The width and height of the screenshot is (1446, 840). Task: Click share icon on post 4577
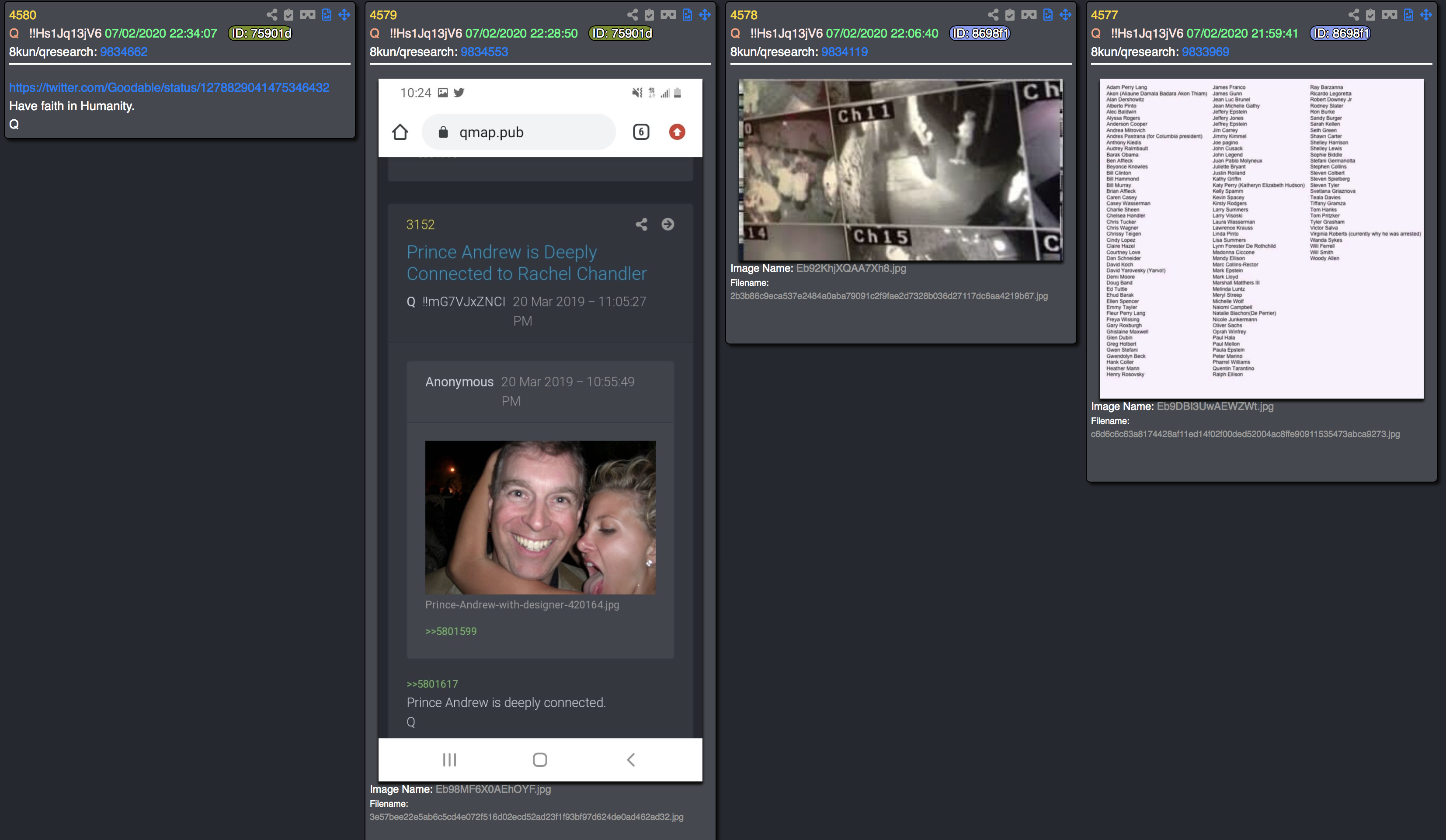click(x=1354, y=15)
